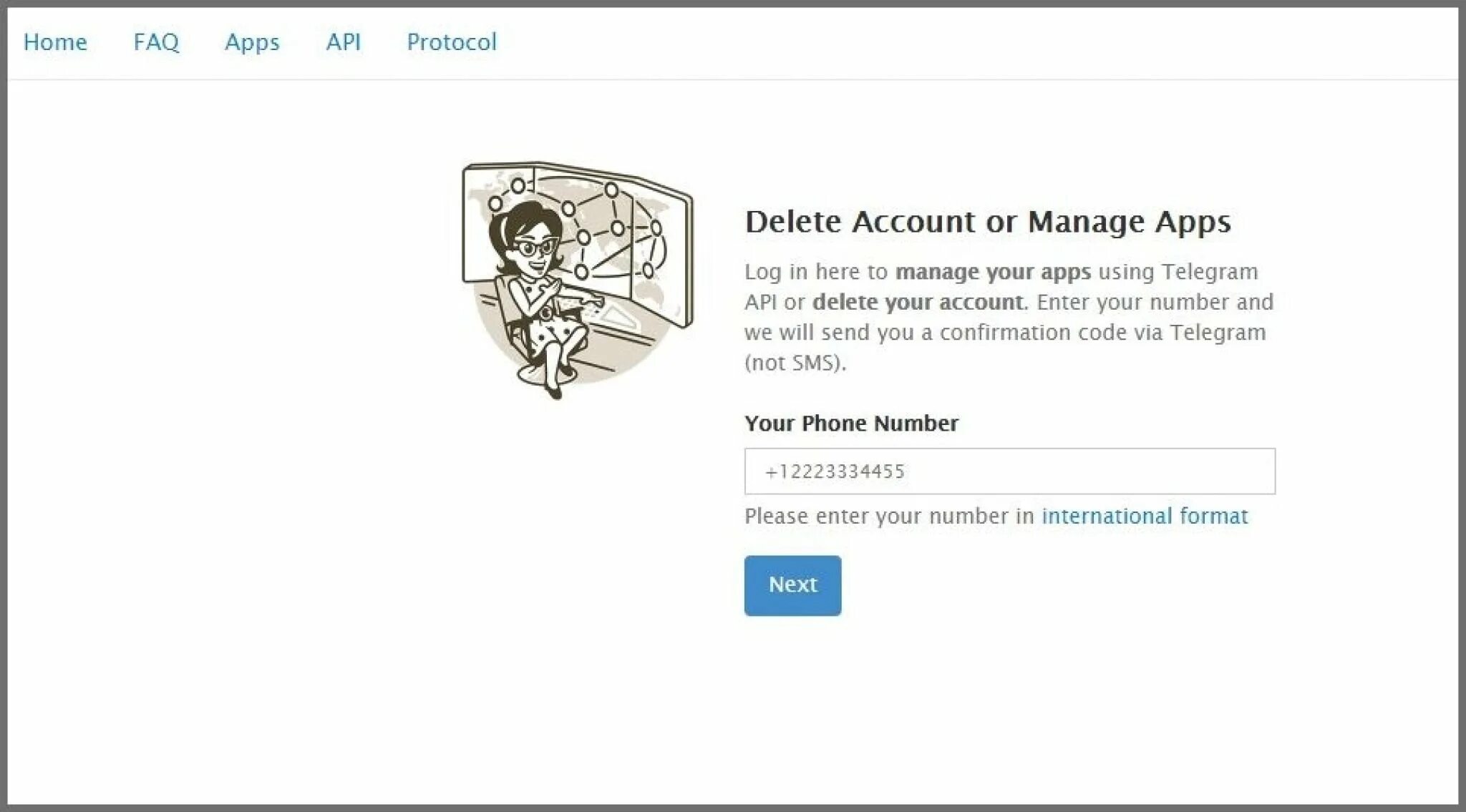Screen dimensions: 1466x812
Task: Open the Protocol page link
Action: pyautogui.click(x=452, y=42)
